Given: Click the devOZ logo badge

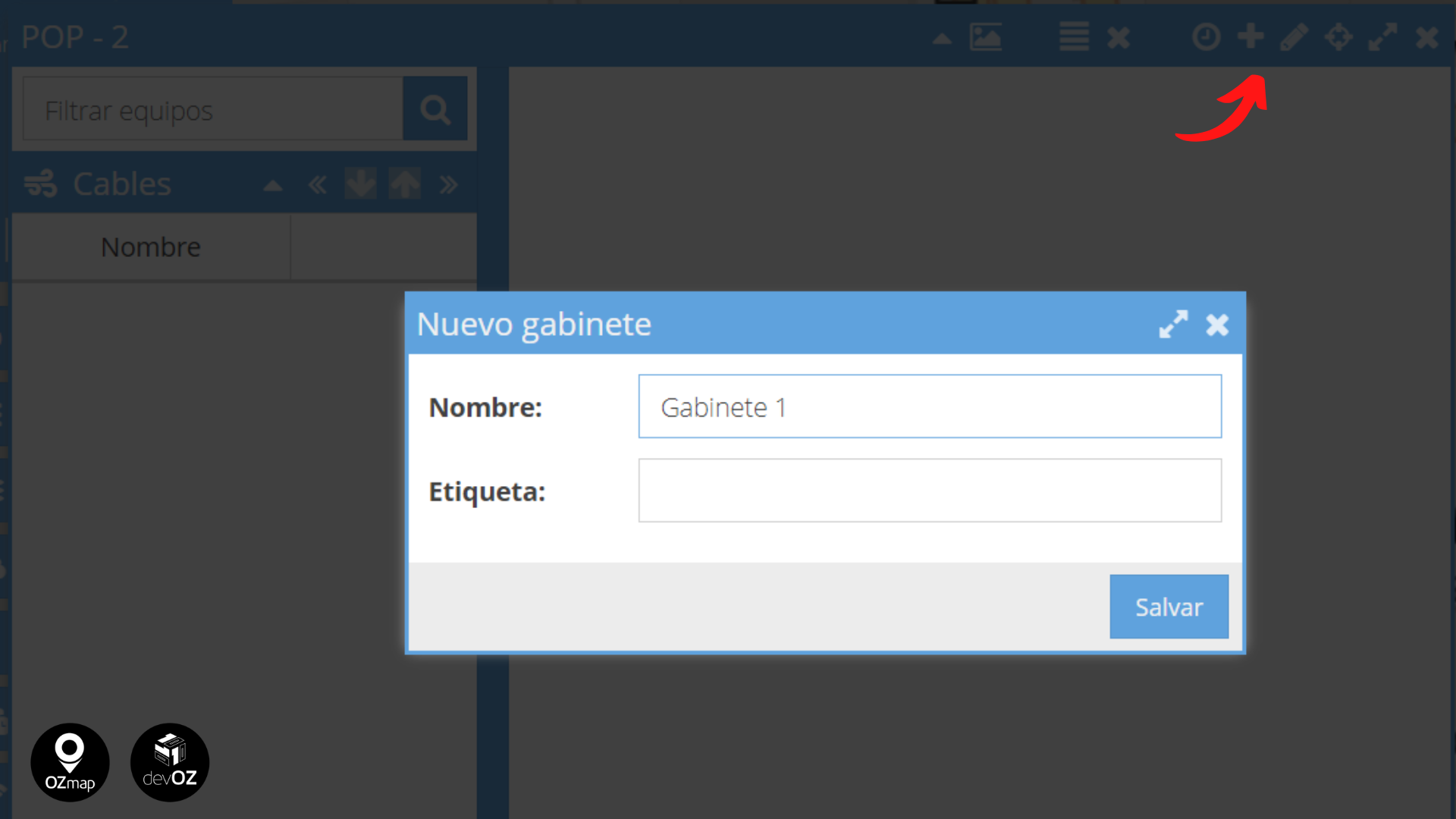Looking at the screenshot, I should (170, 762).
